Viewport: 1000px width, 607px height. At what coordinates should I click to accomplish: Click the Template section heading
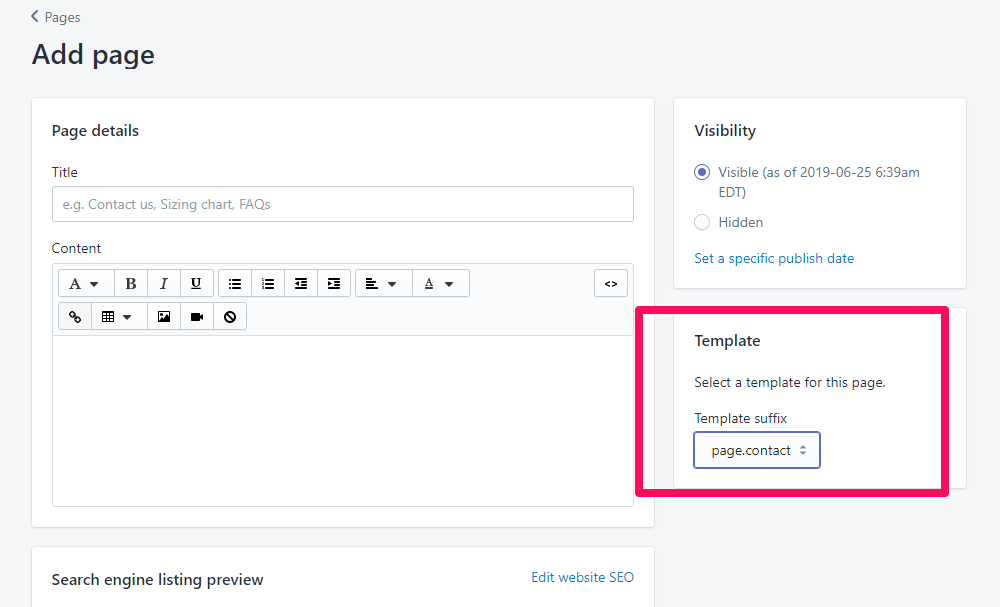coord(727,340)
